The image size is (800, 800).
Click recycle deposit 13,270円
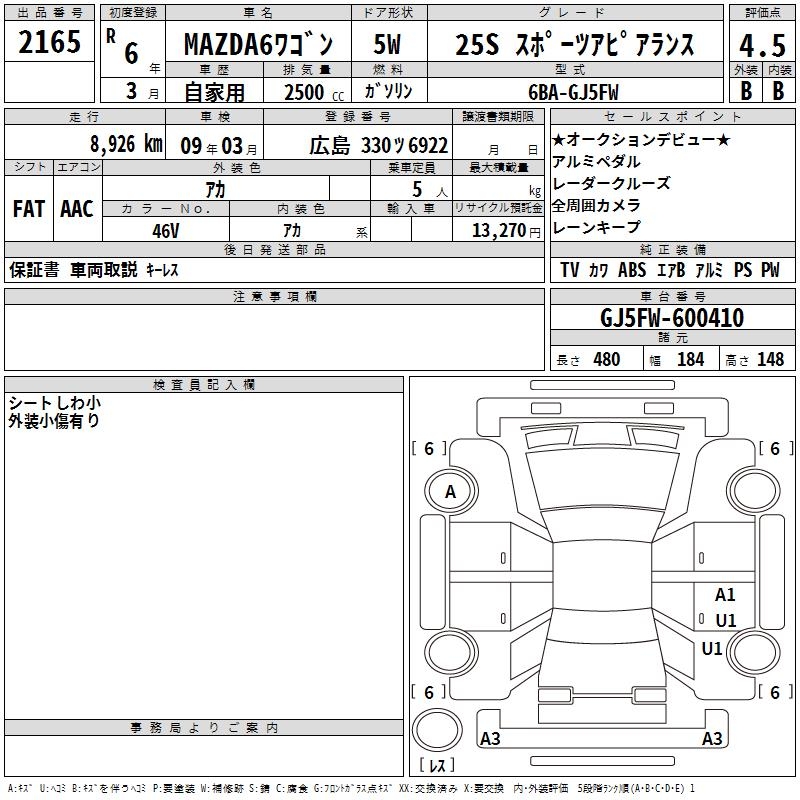(506, 231)
